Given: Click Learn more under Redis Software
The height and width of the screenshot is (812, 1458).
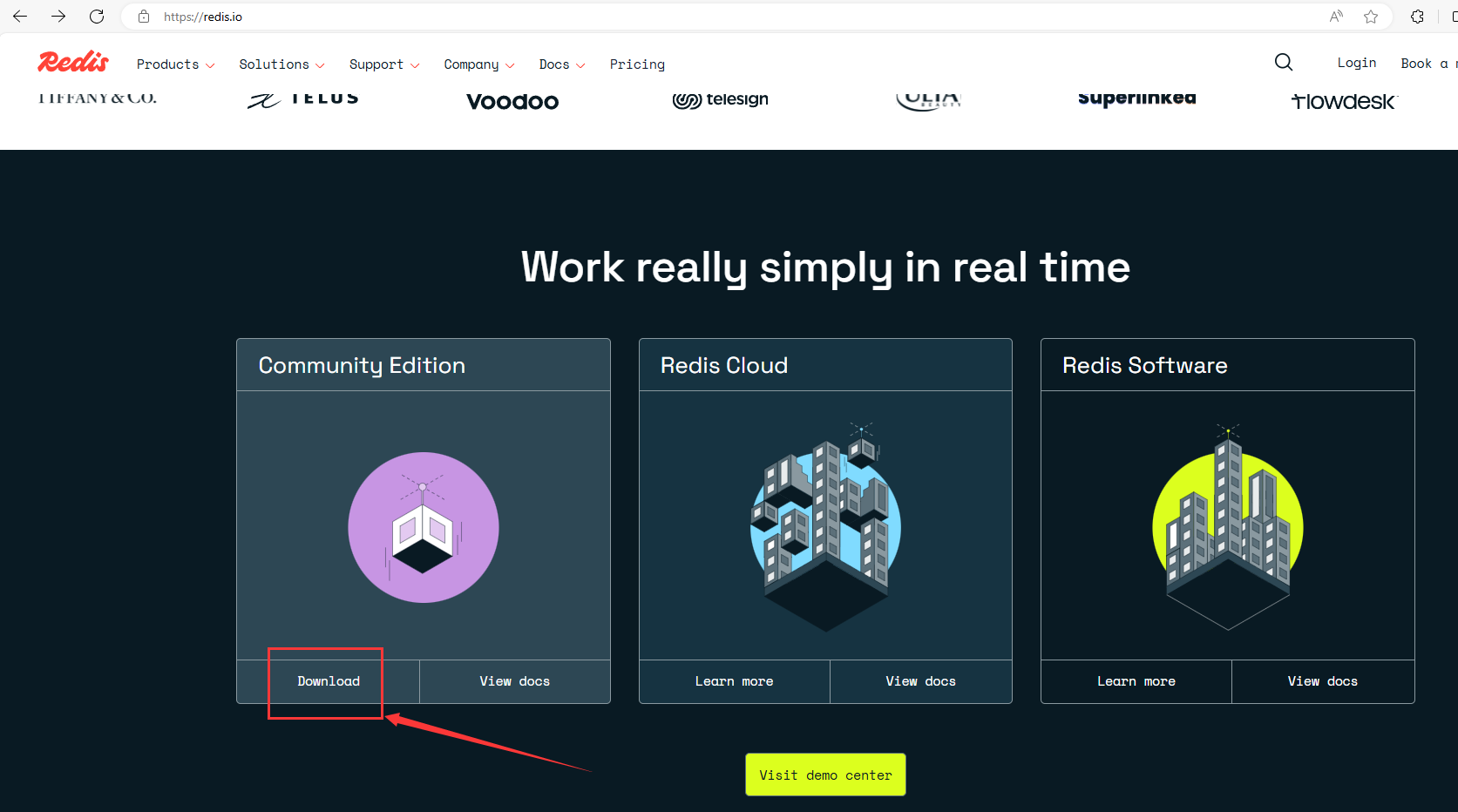Looking at the screenshot, I should (1136, 681).
